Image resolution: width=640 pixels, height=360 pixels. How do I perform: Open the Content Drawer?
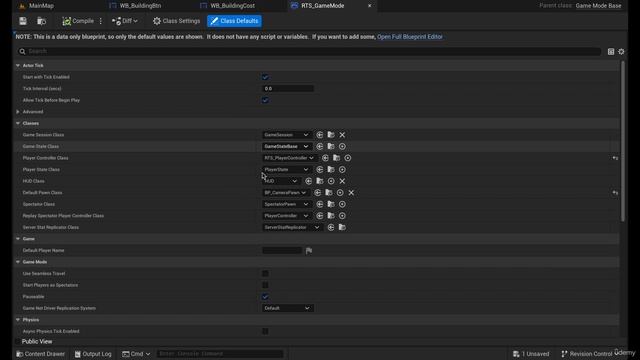[x=40, y=354]
